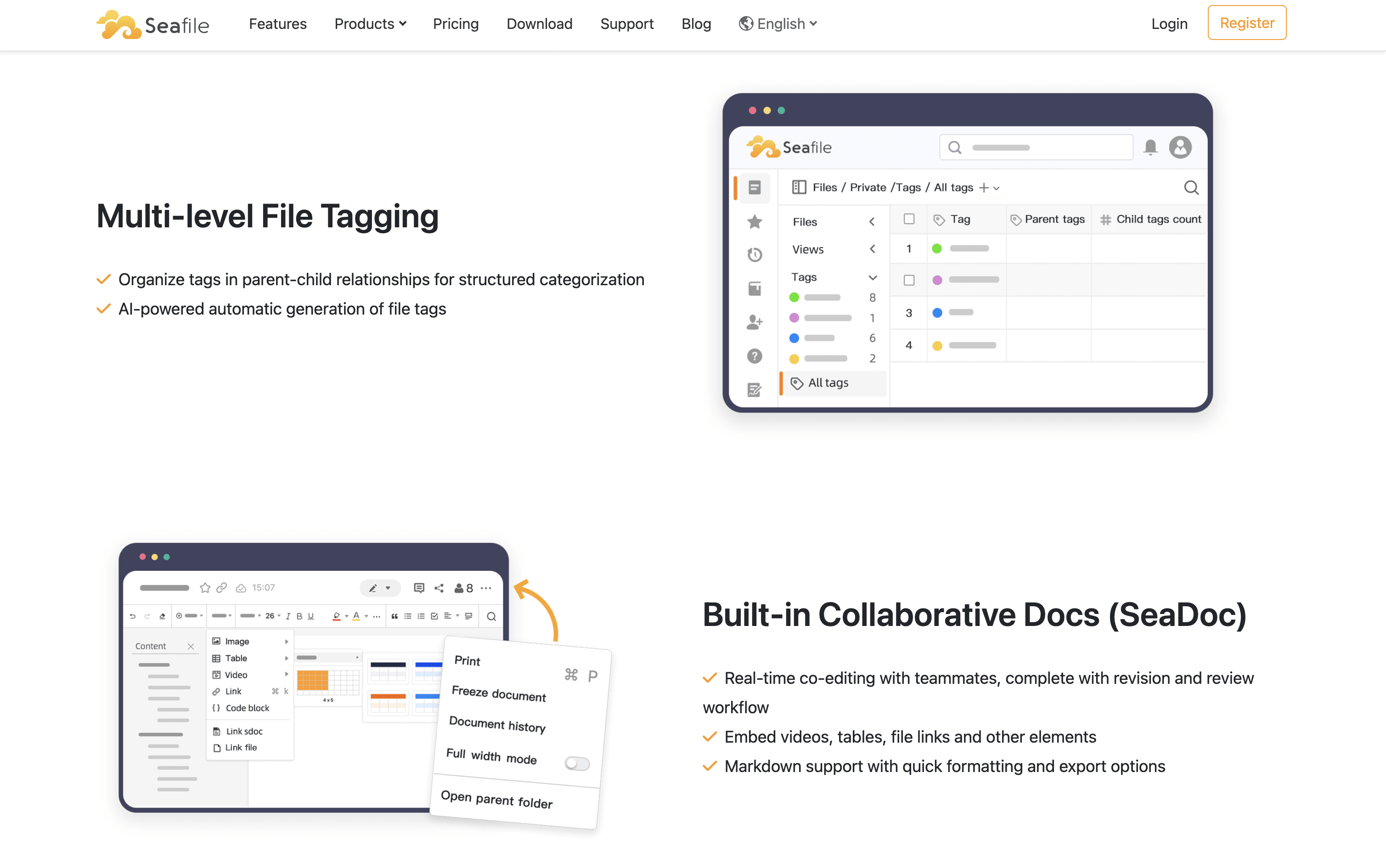Expand the Products dropdown menu
Image resolution: width=1386 pixels, height=868 pixels.
[x=370, y=23]
